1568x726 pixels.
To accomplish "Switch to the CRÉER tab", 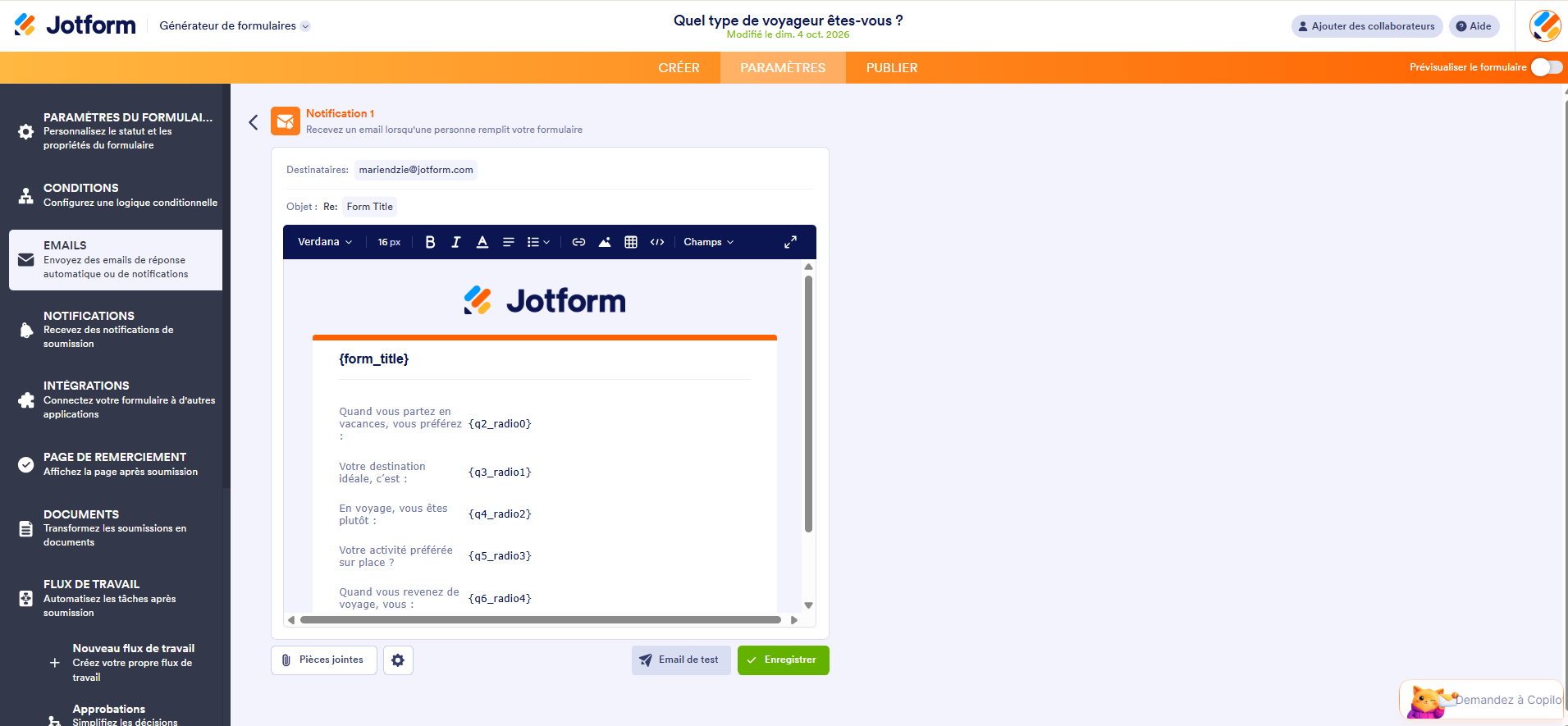I will pyautogui.click(x=679, y=68).
